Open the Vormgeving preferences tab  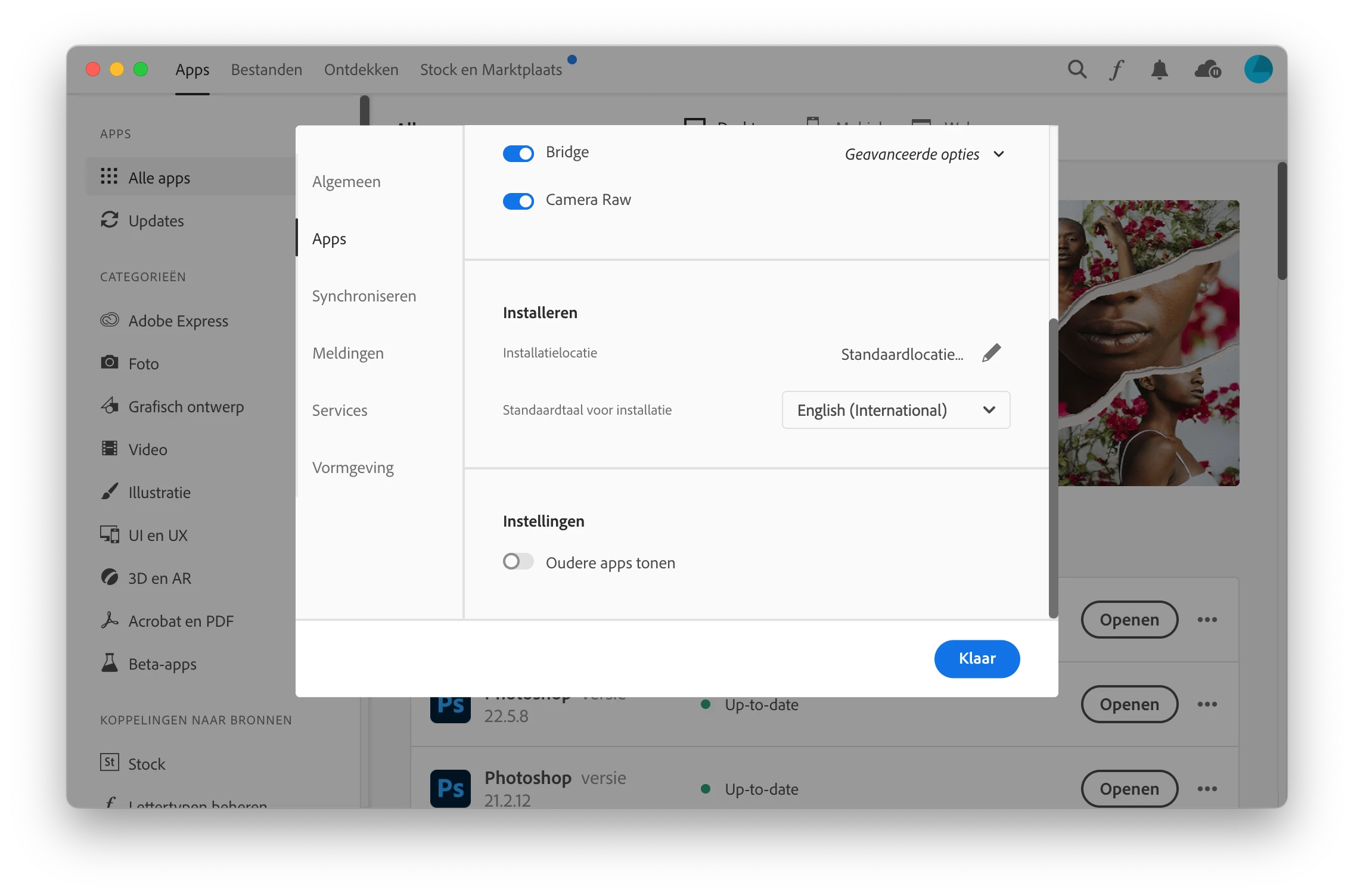click(353, 468)
